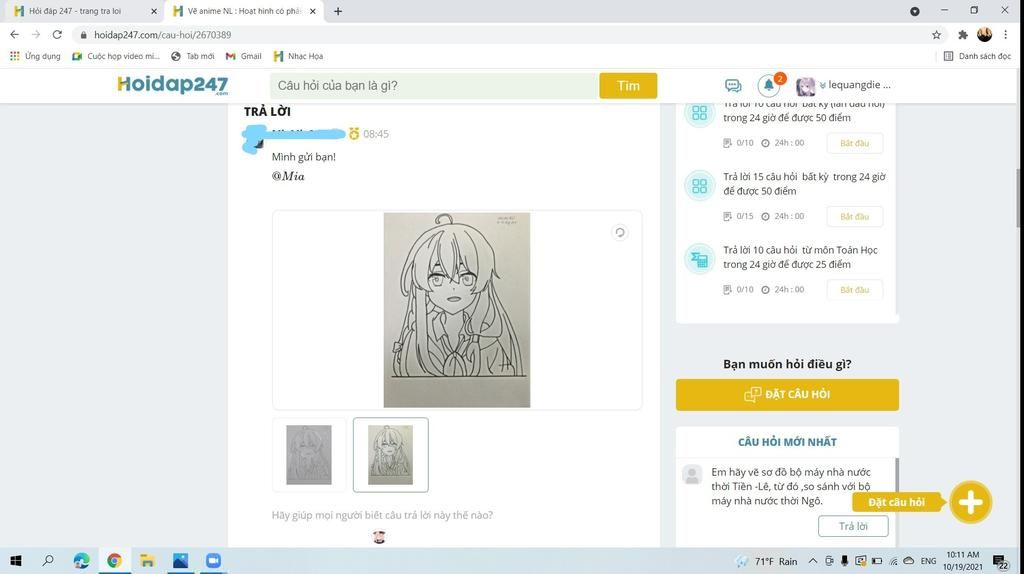Click the @Mia signature text

(288, 176)
